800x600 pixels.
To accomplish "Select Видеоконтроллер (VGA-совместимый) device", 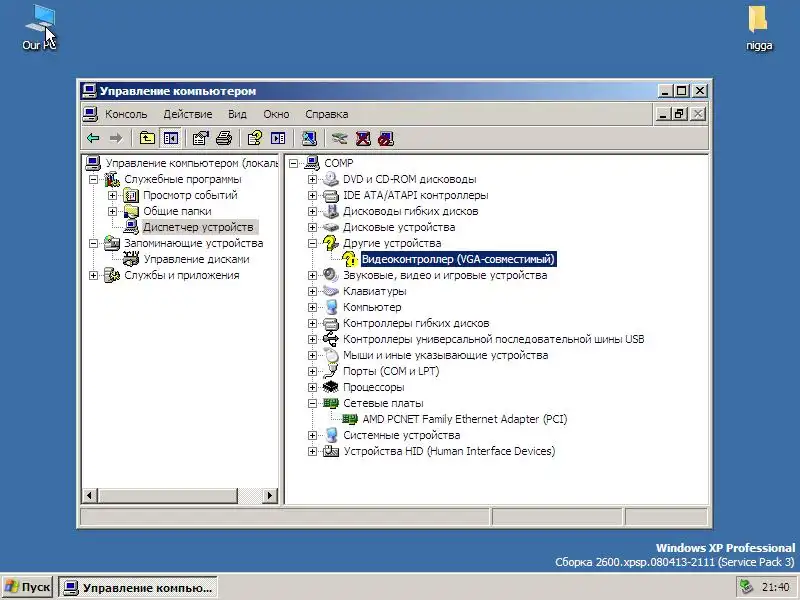I will [x=458, y=259].
